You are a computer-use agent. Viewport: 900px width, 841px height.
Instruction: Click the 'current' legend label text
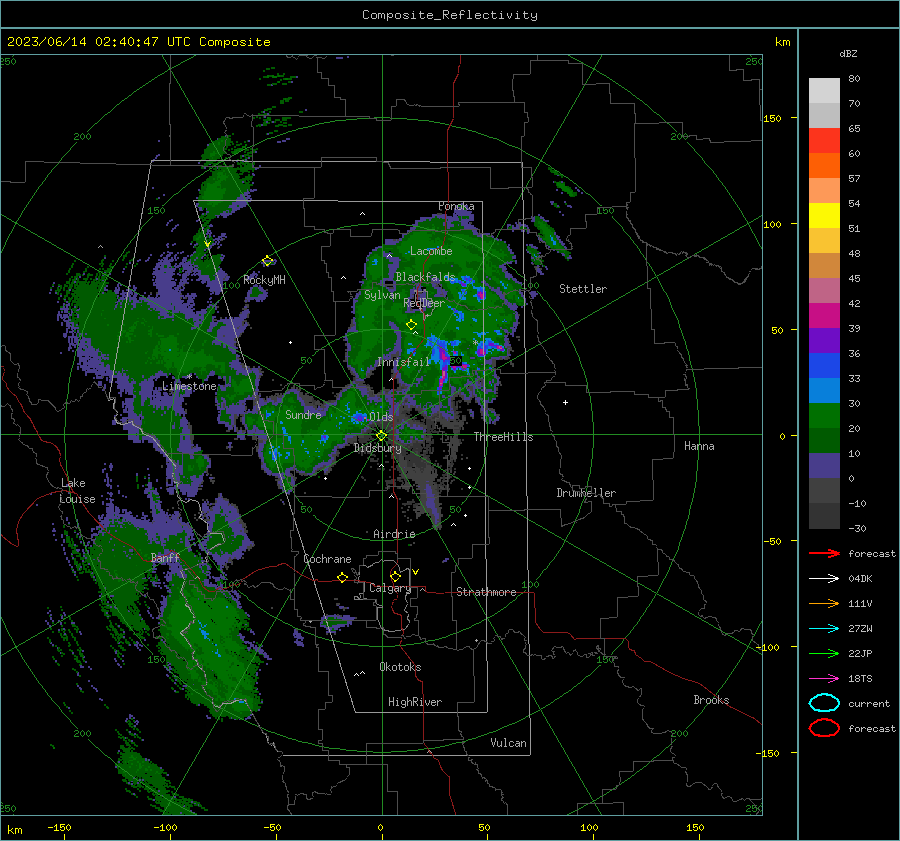click(869, 704)
